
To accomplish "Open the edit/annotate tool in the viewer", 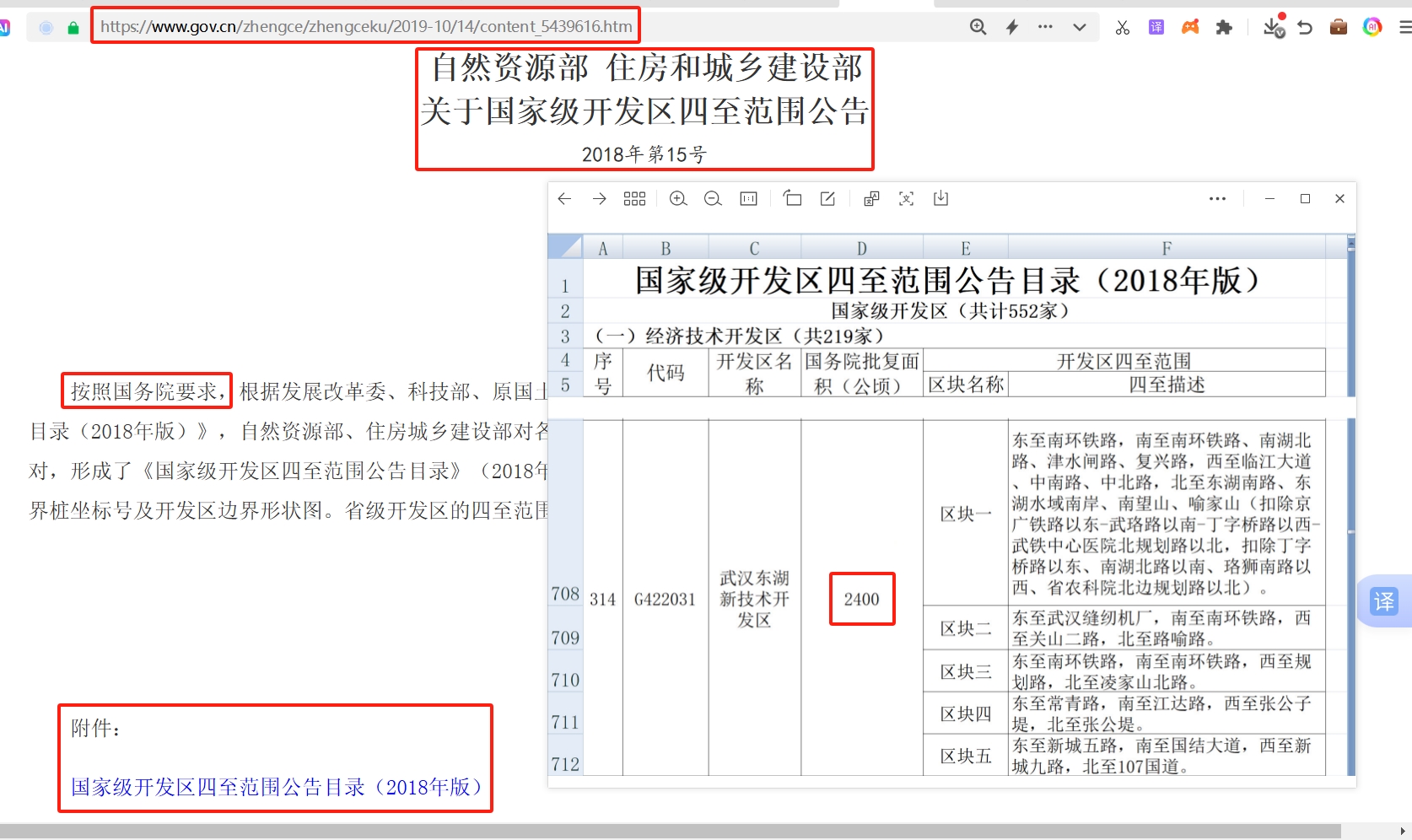I will click(827, 198).
